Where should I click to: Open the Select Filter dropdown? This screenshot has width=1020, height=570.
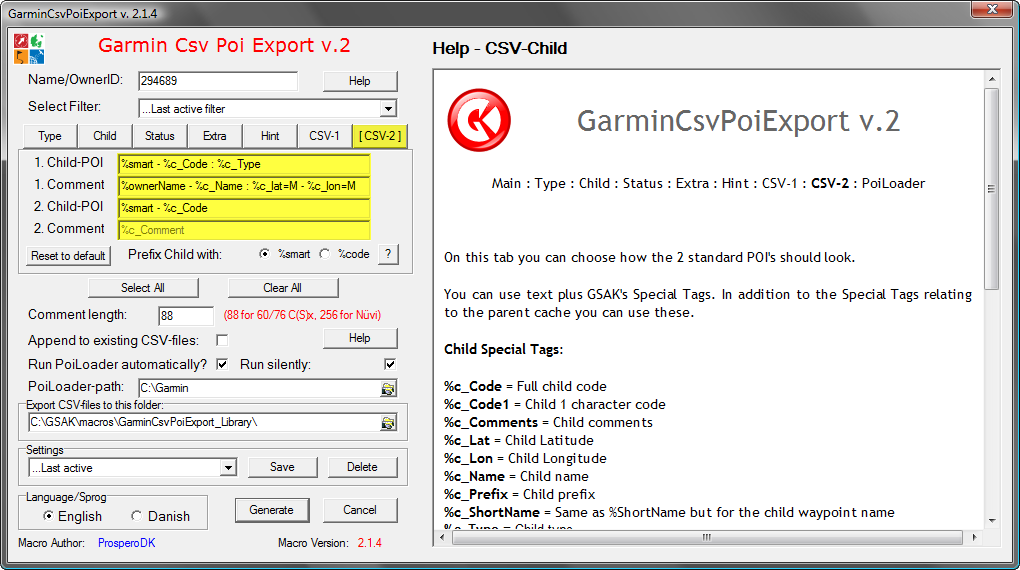point(388,109)
